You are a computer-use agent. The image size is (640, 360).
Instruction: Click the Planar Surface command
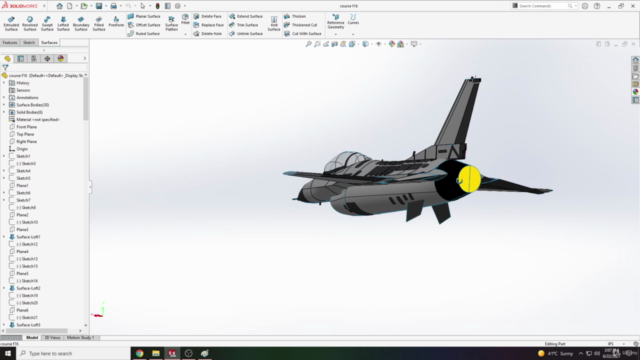144,16
